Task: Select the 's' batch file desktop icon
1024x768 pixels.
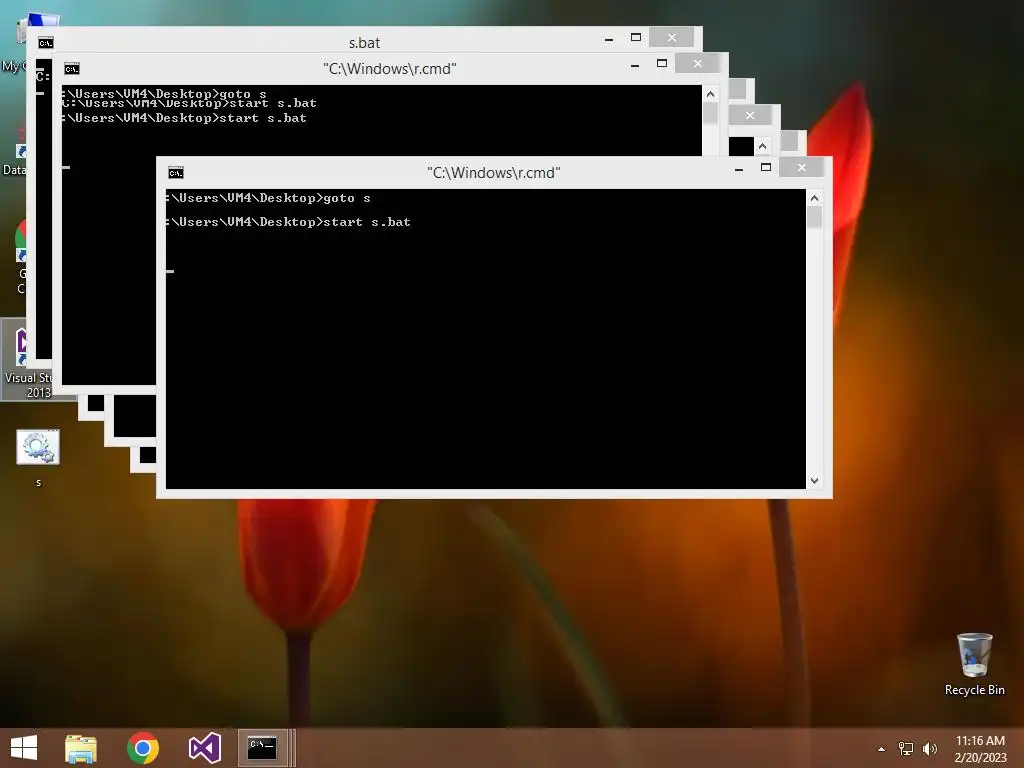Action: [x=38, y=458]
